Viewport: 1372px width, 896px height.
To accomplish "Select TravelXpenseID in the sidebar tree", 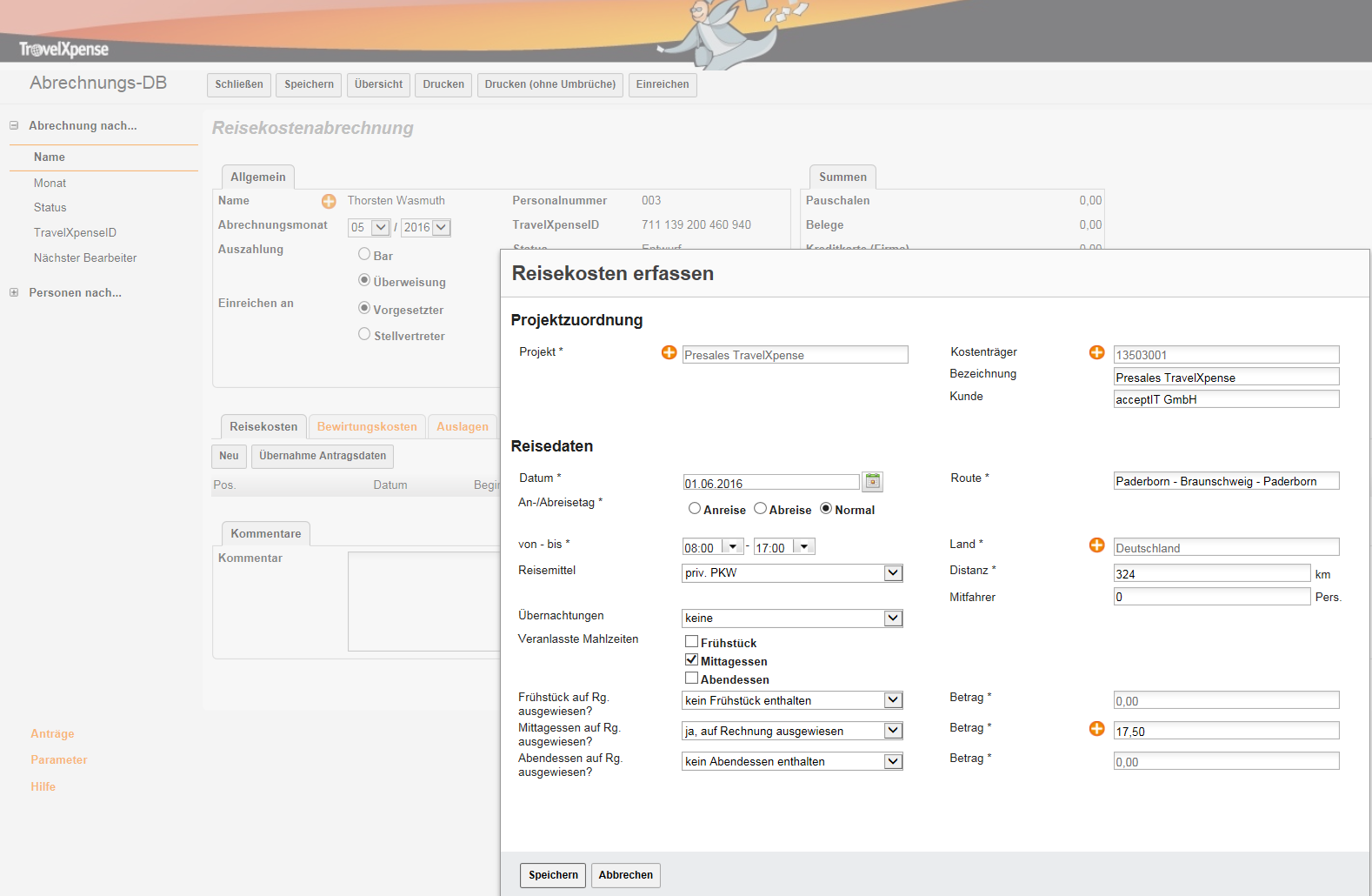I will (75, 232).
